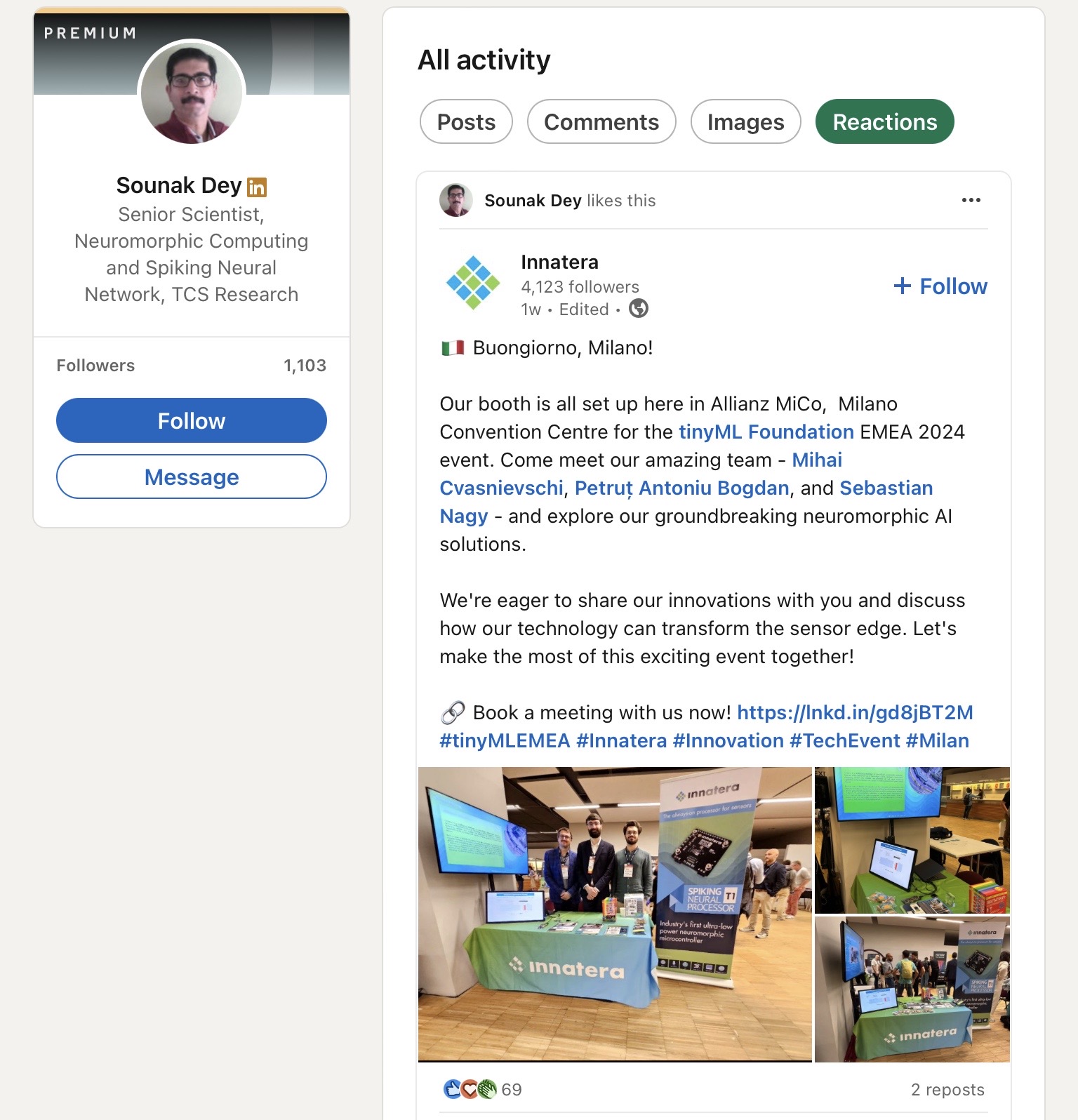The height and width of the screenshot is (1120, 1078).
Task: Click Sounak Dey's small avatar in post
Action: (x=456, y=201)
